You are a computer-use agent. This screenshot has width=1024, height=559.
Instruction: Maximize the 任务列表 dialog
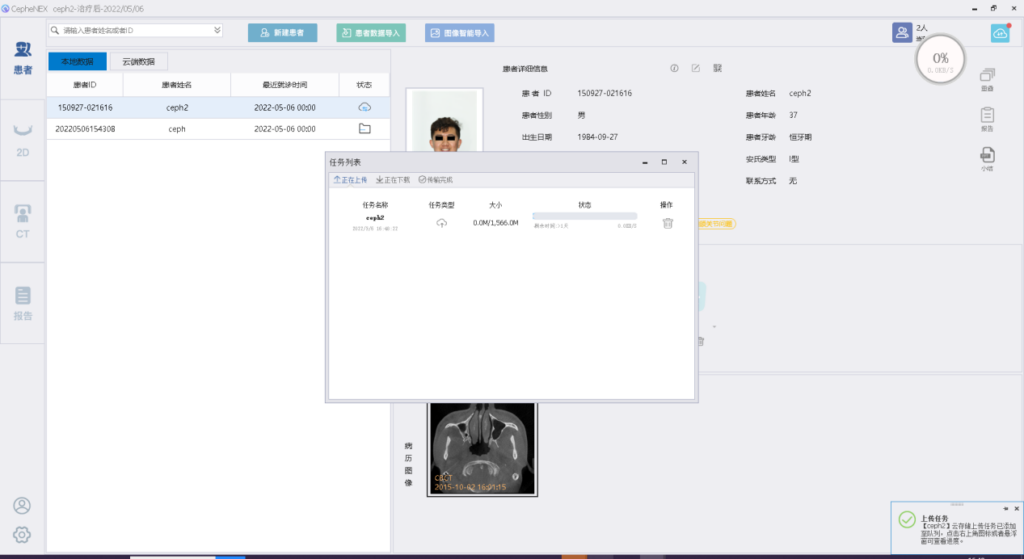[x=664, y=162]
